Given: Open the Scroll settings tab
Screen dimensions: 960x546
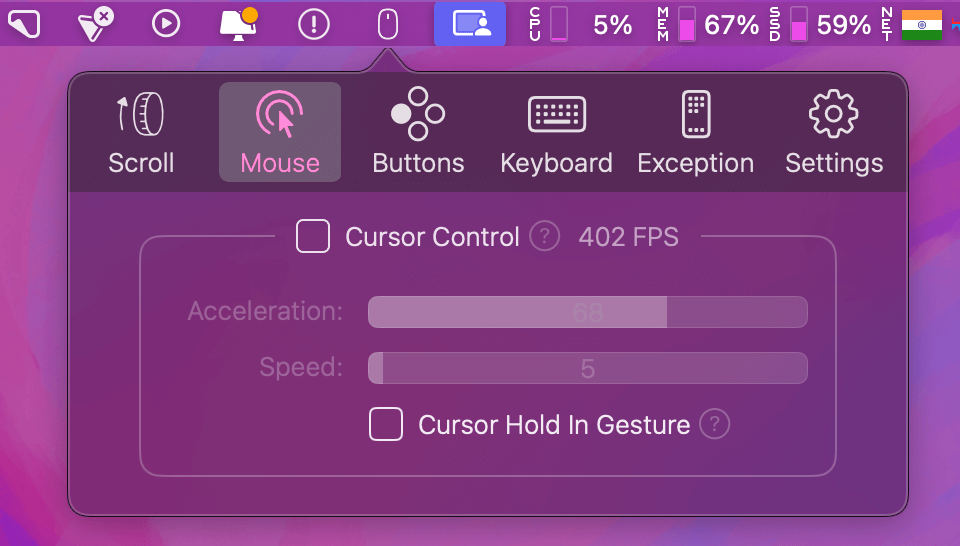Looking at the screenshot, I should coord(141,132).
